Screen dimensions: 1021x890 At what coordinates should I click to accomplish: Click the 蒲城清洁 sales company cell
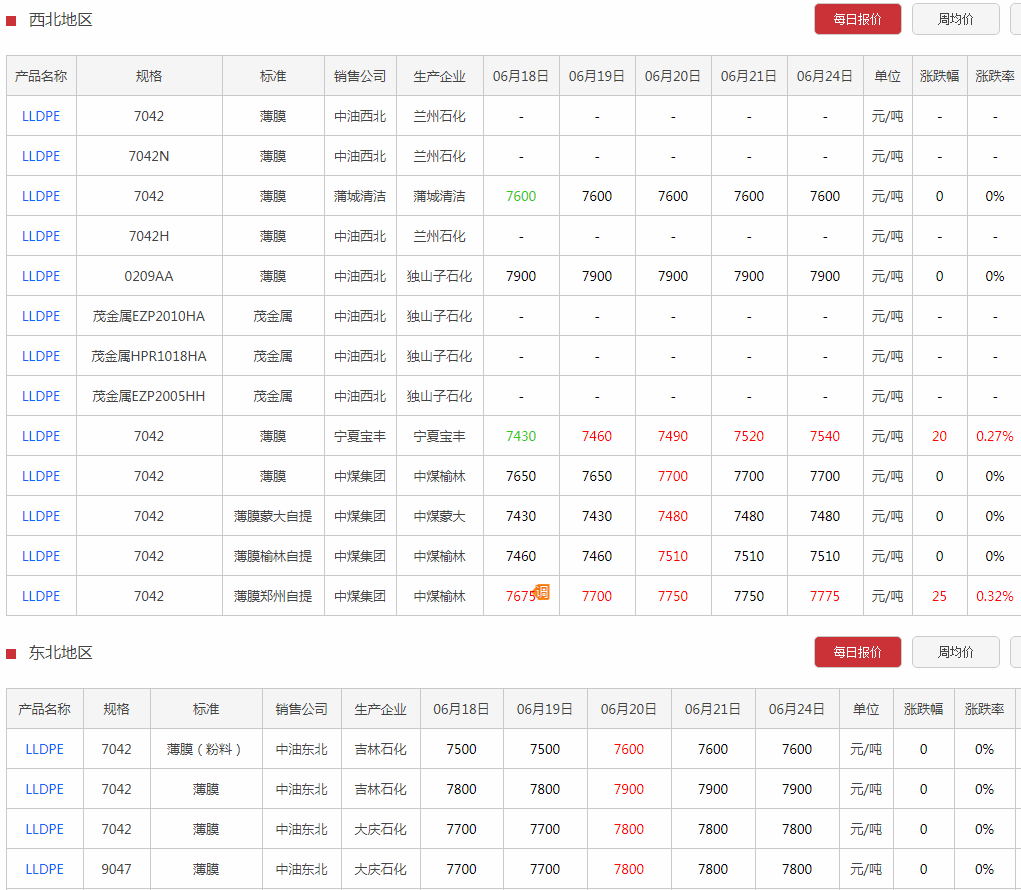pyautogui.click(x=360, y=196)
